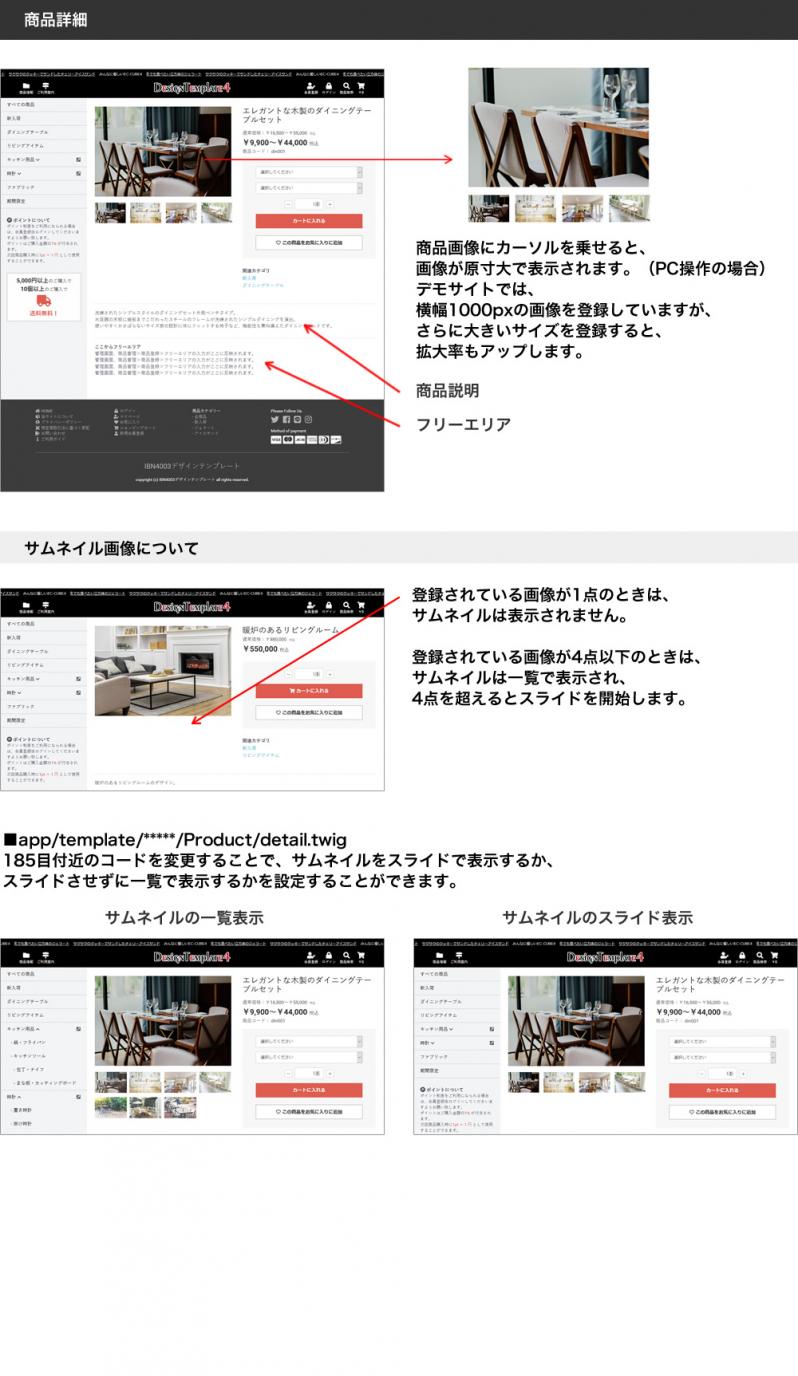This screenshot has width=798, height=1376.
Task: Decrease quantity with minus in top dining-set screenshot
Action: tap(289, 204)
